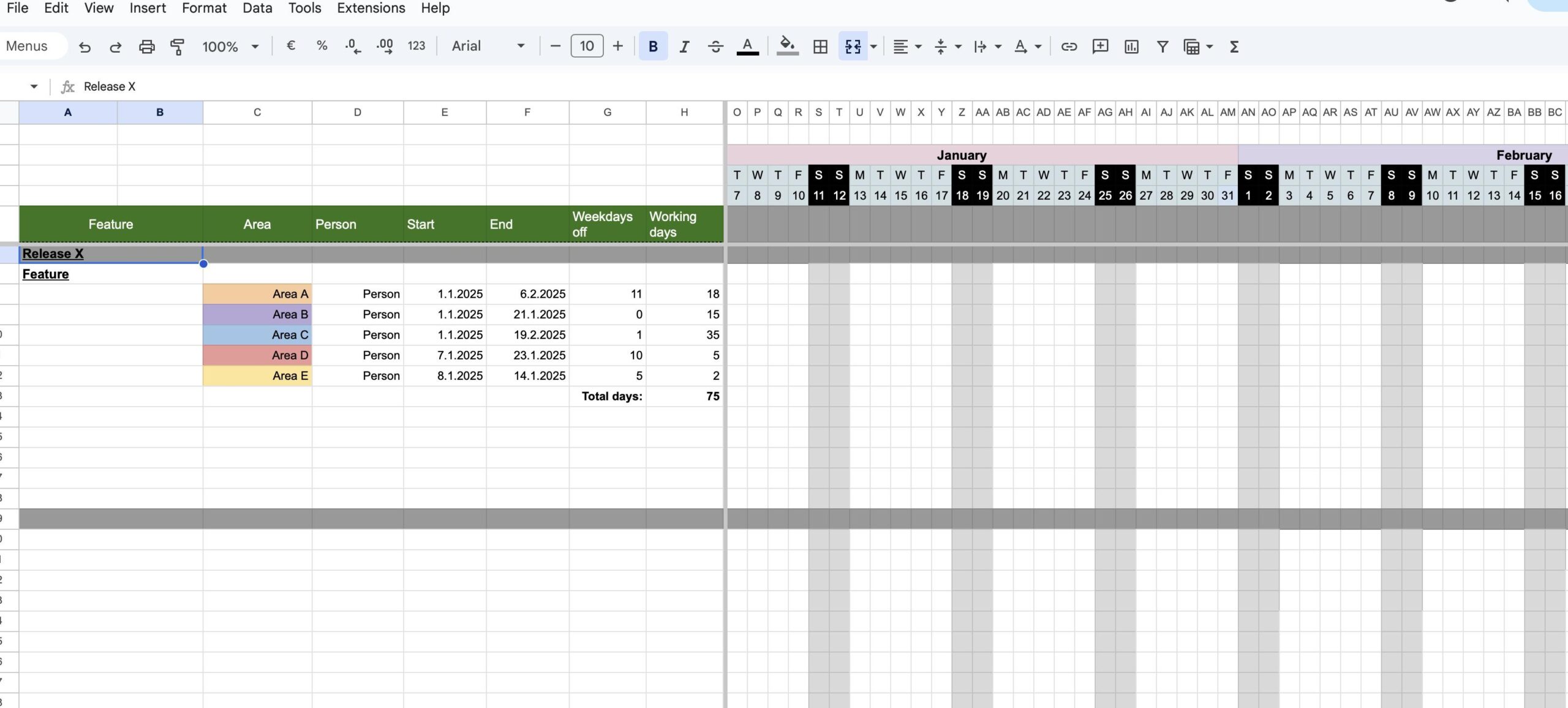Toggle bold formatting off

click(653, 46)
